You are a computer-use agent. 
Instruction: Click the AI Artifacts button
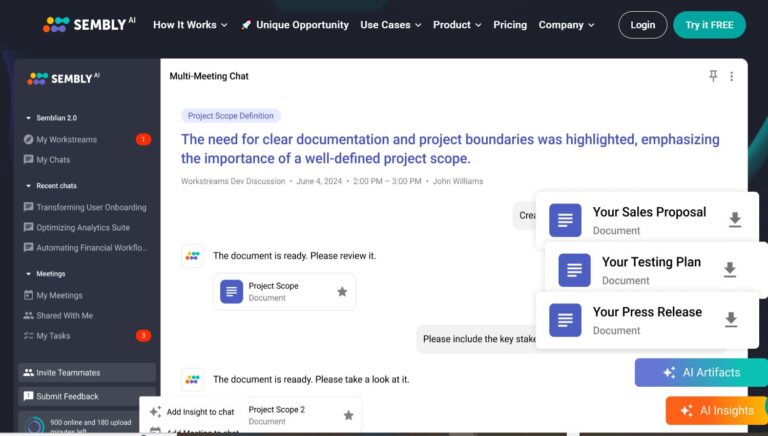tap(701, 373)
